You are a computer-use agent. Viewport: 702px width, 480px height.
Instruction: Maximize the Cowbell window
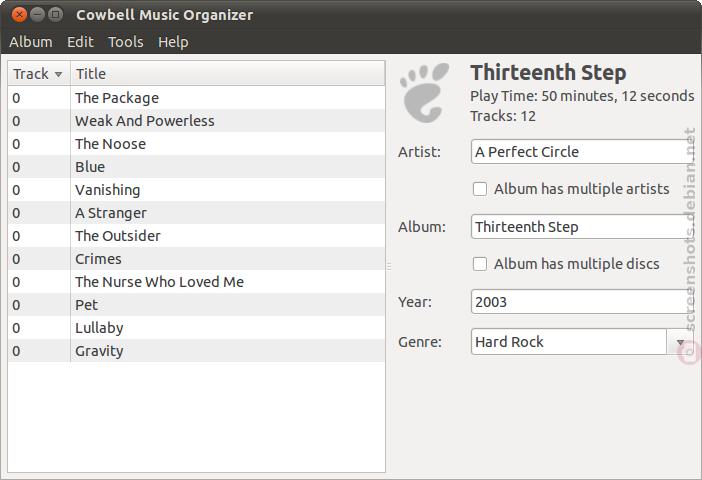pos(56,15)
